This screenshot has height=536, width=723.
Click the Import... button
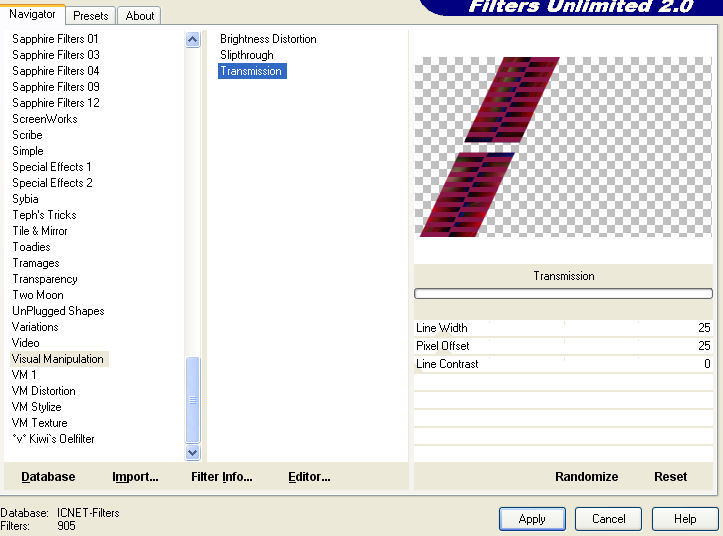[135, 476]
